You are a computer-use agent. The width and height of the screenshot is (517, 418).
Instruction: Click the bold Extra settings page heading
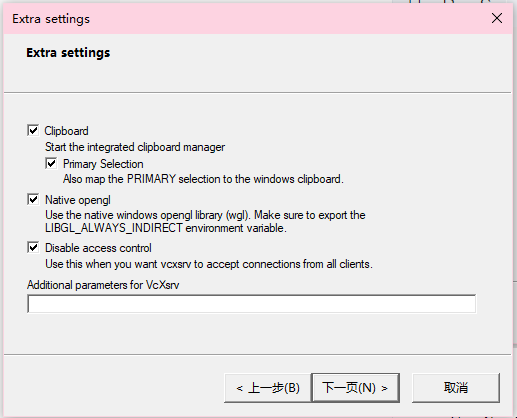[68, 53]
